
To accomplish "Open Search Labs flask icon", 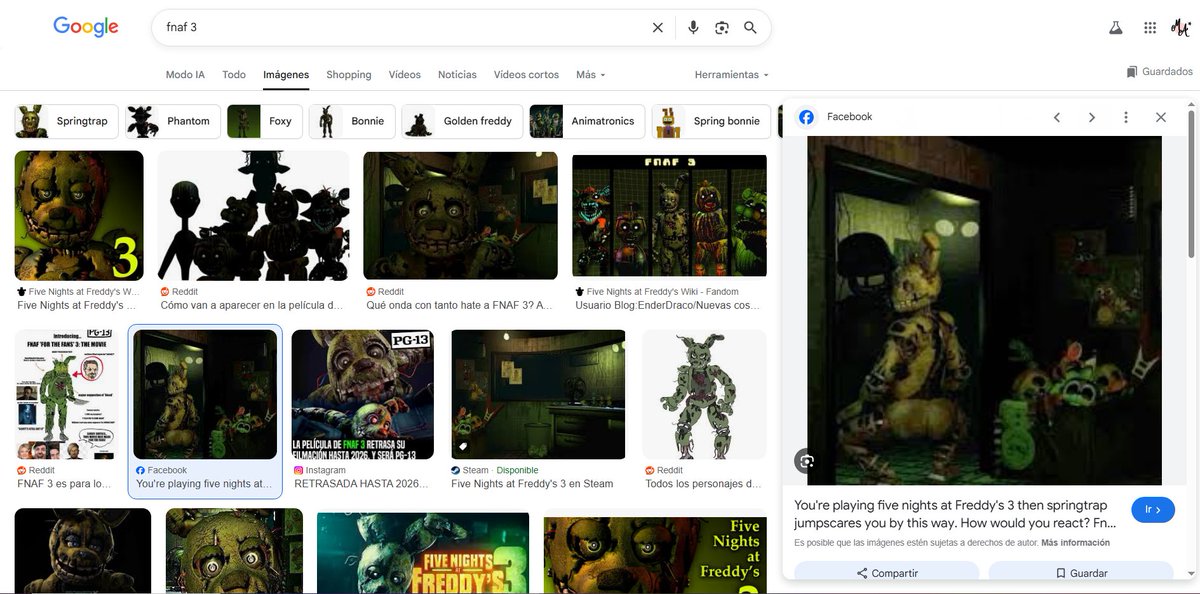I will [1116, 28].
